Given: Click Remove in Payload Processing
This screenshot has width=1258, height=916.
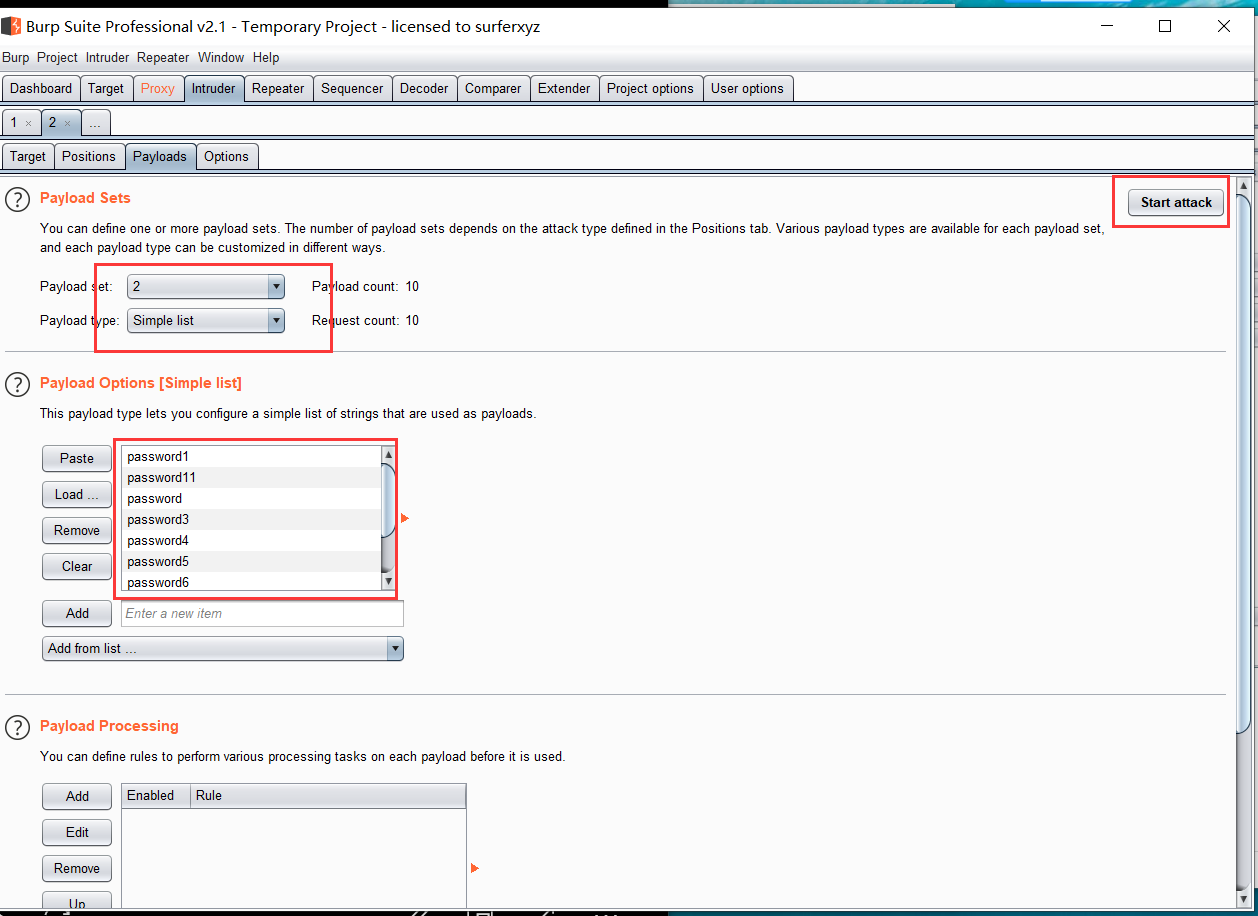Looking at the screenshot, I should point(77,869).
